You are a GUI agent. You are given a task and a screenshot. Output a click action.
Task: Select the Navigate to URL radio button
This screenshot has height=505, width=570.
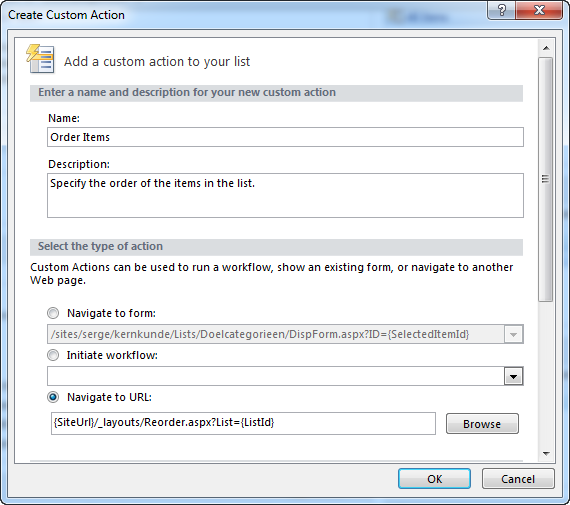pyautogui.click(x=53, y=397)
